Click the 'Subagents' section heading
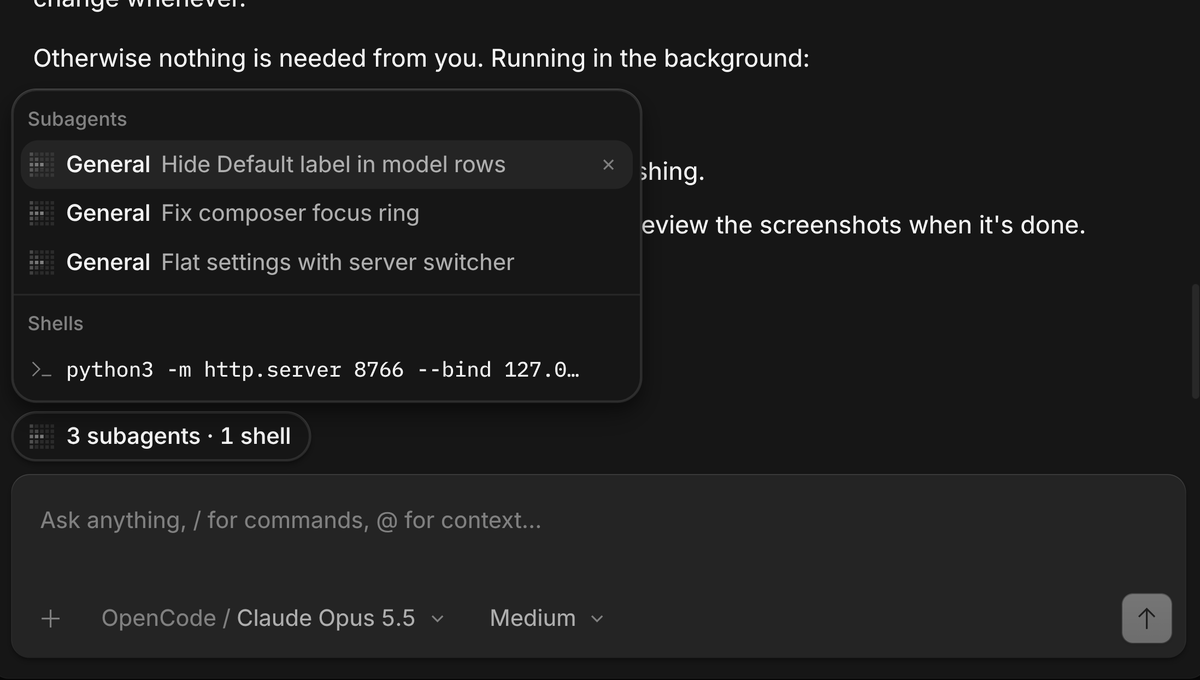The height and width of the screenshot is (680, 1200). [77, 119]
